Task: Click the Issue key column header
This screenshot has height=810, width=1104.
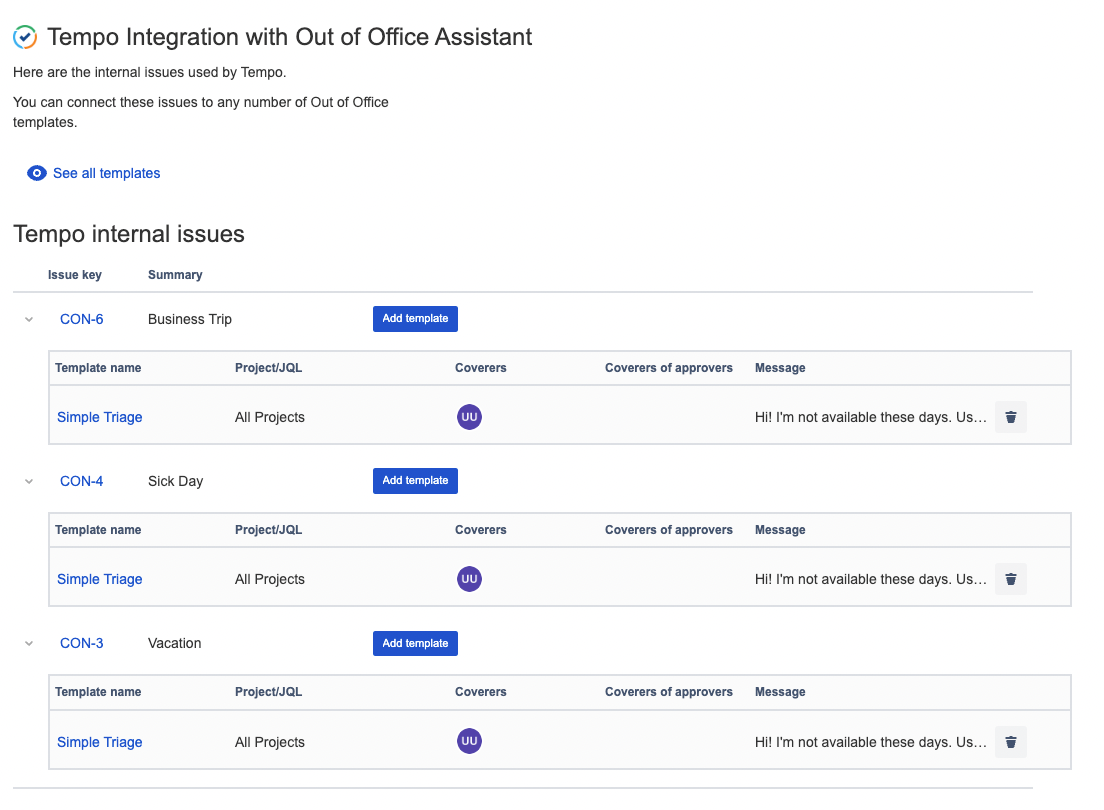Action: coord(75,275)
